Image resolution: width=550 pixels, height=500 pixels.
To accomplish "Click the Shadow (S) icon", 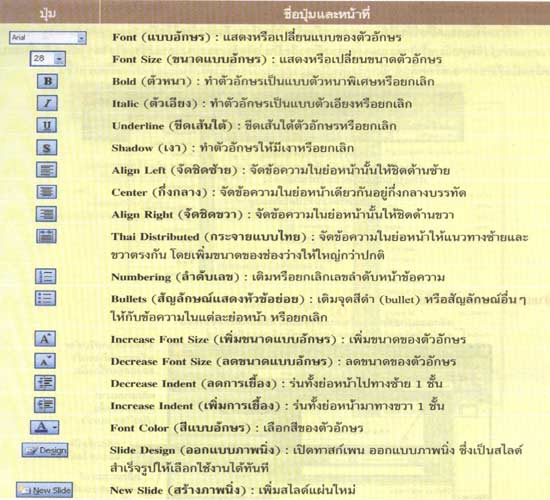I will tap(46, 148).
